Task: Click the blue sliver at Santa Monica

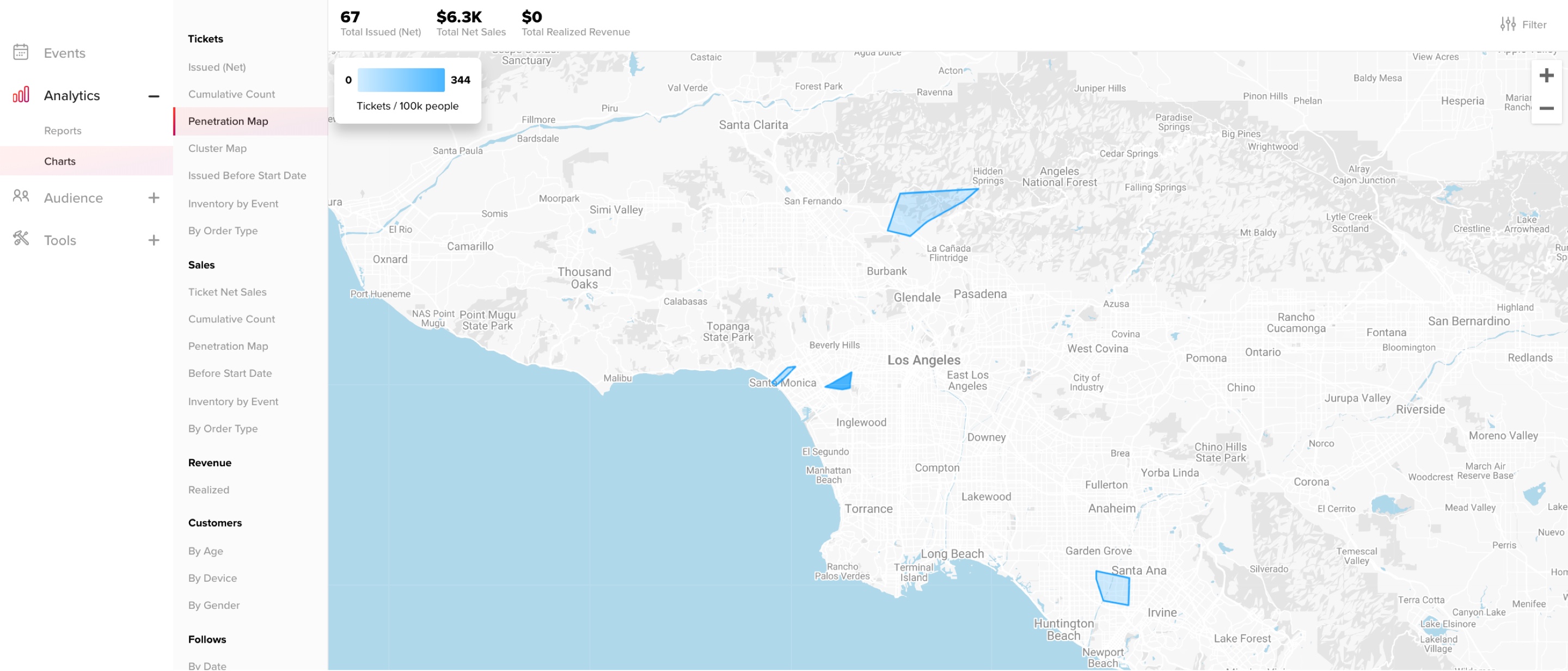Action: [x=783, y=375]
